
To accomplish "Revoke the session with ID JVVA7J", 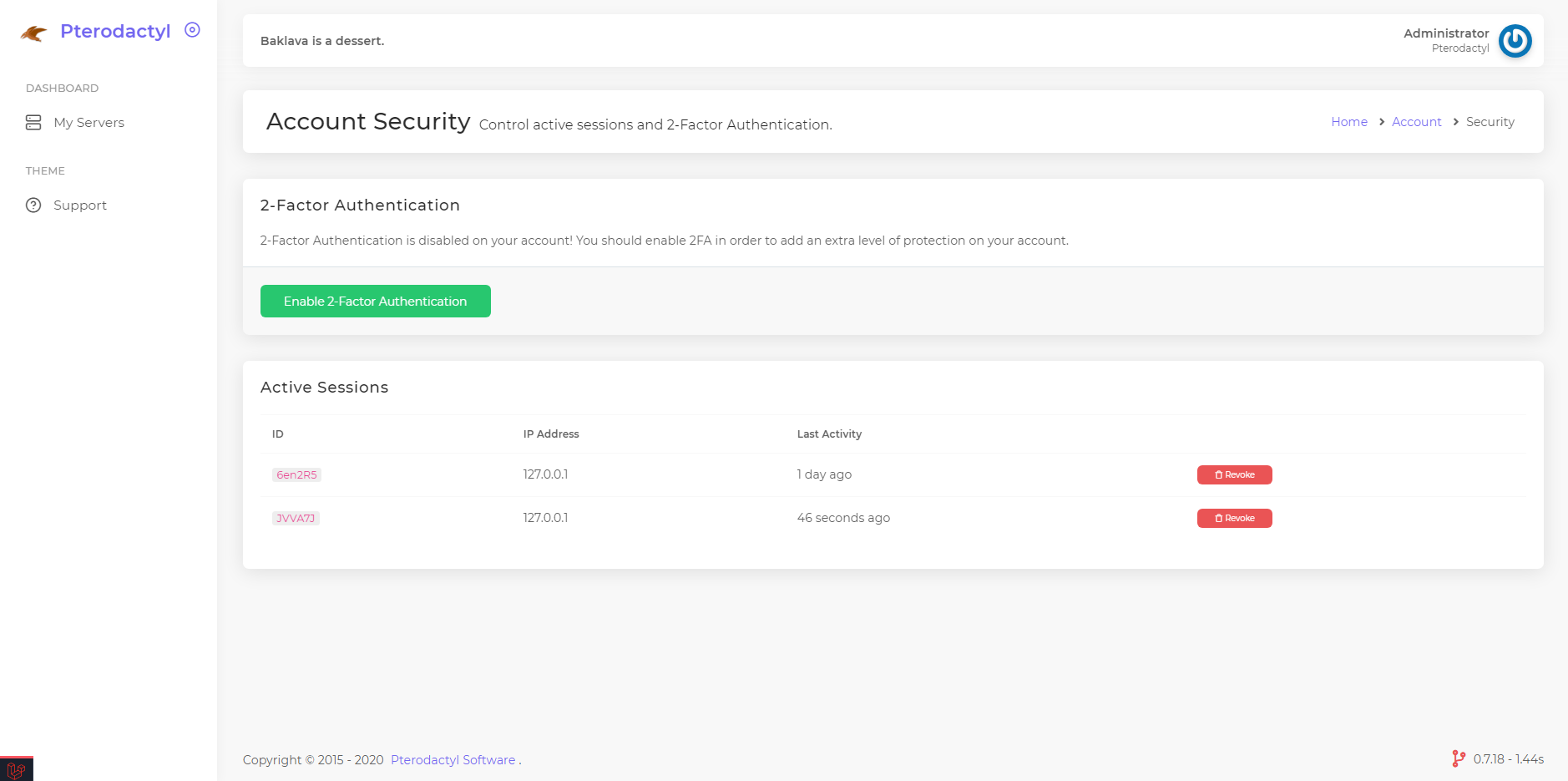I will pos(1234,519).
